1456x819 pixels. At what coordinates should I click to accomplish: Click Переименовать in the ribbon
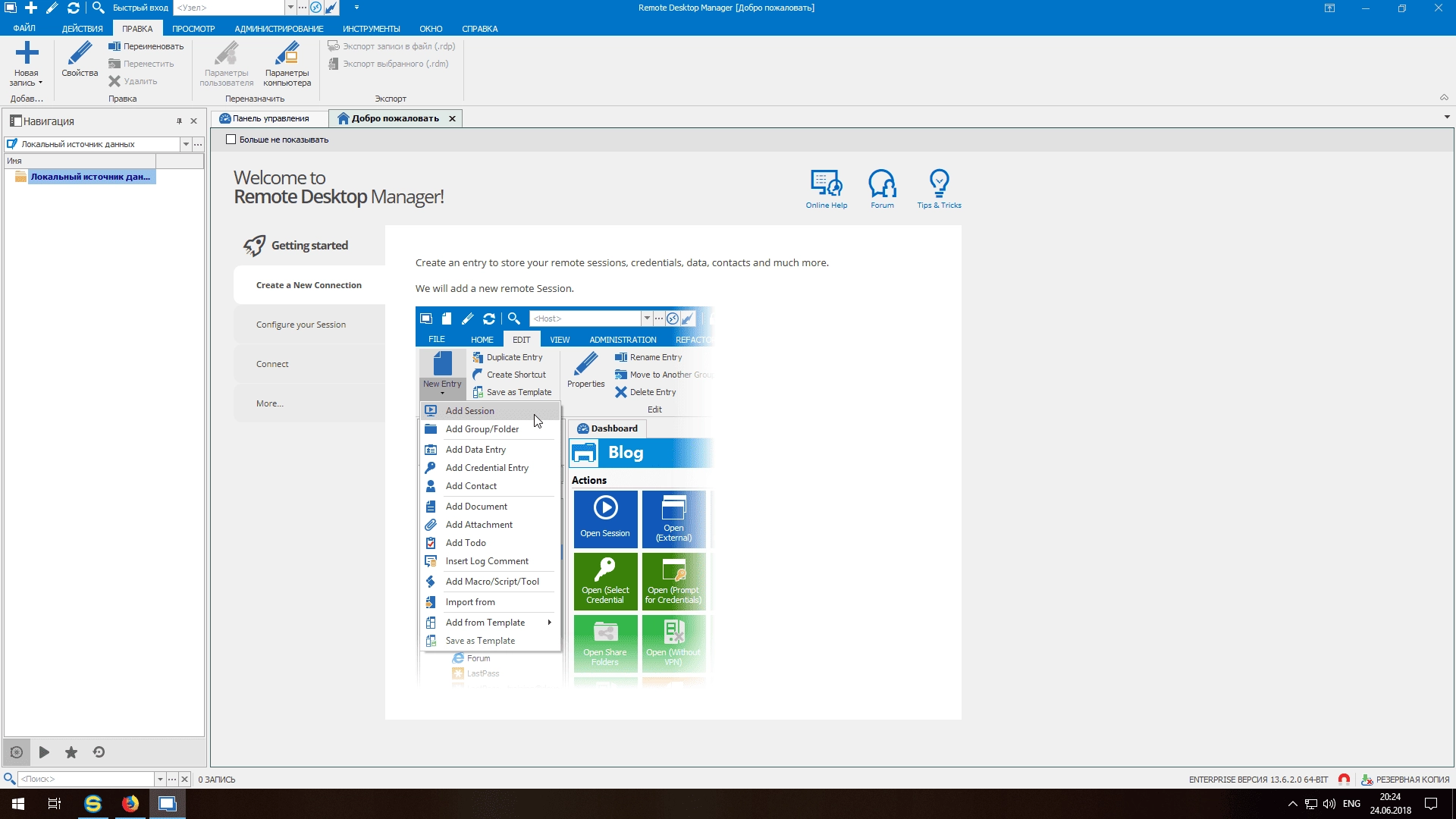[x=146, y=46]
